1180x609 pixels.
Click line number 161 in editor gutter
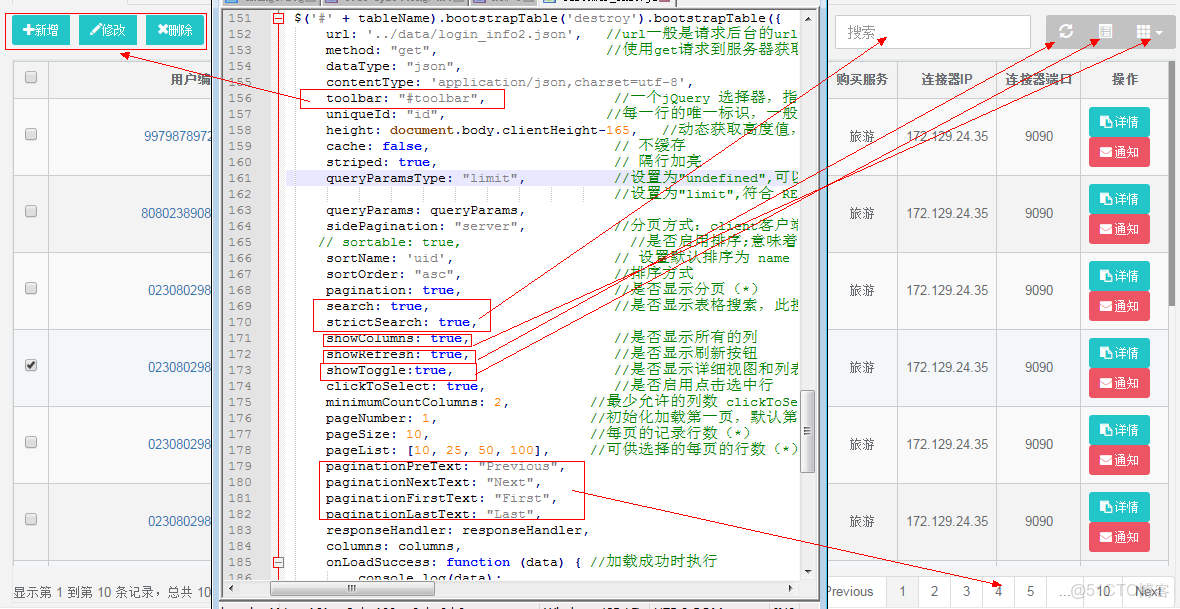click(x=239, y=178)
